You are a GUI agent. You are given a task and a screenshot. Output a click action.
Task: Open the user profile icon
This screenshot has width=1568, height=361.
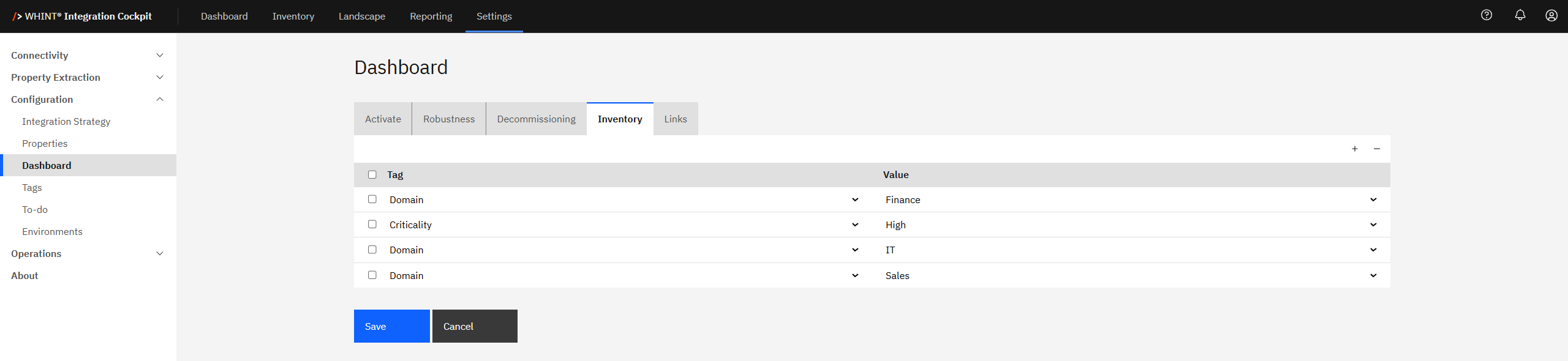click(x=1551, y=15)
